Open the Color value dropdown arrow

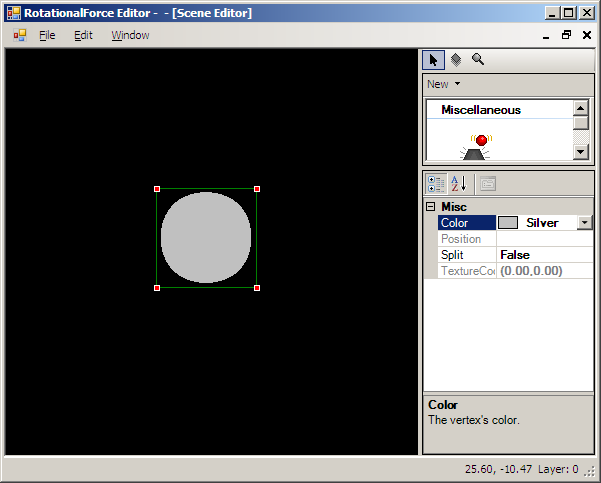pyautogui.click(x=585, y=223)
